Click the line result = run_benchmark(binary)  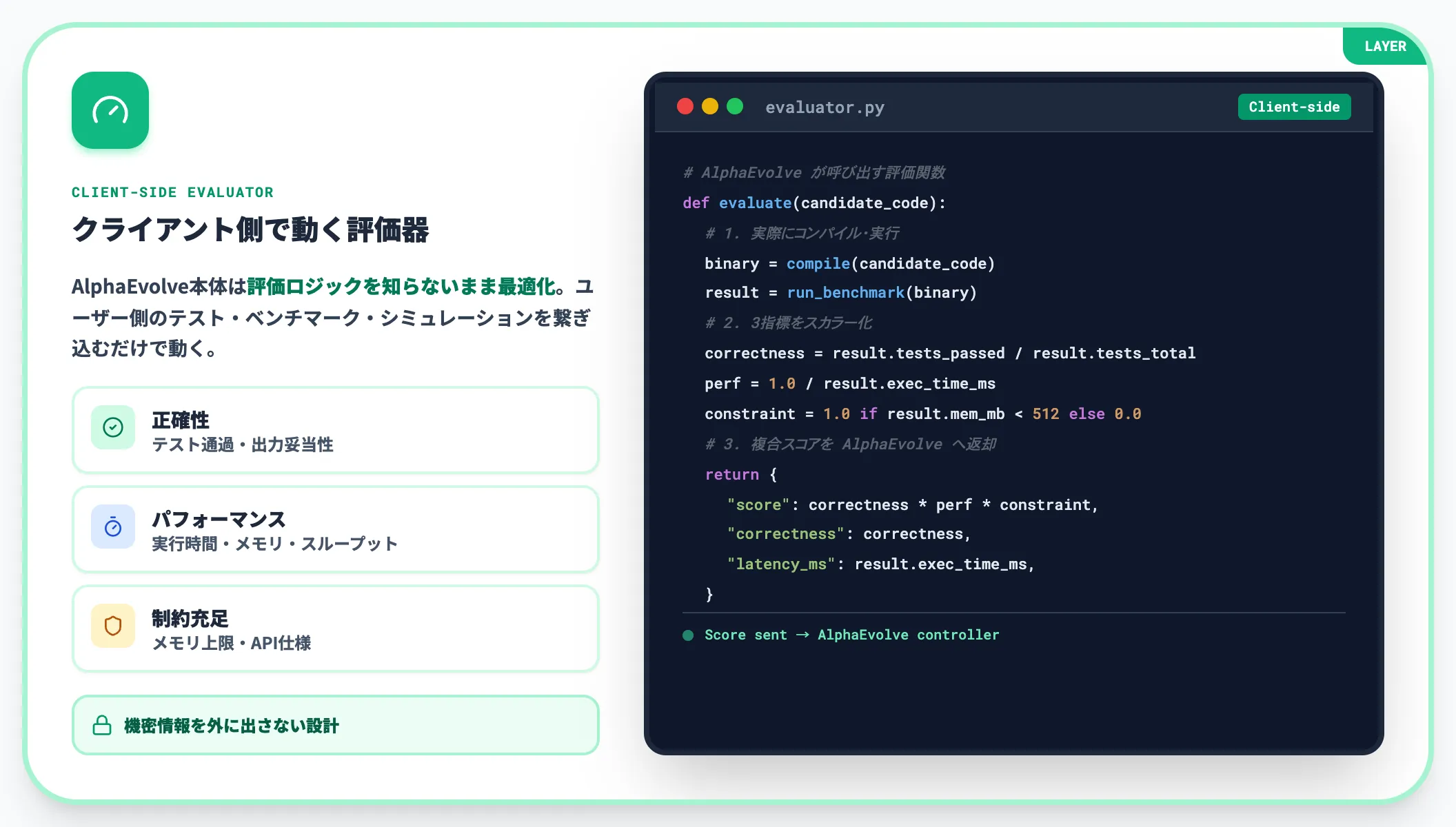840,292
